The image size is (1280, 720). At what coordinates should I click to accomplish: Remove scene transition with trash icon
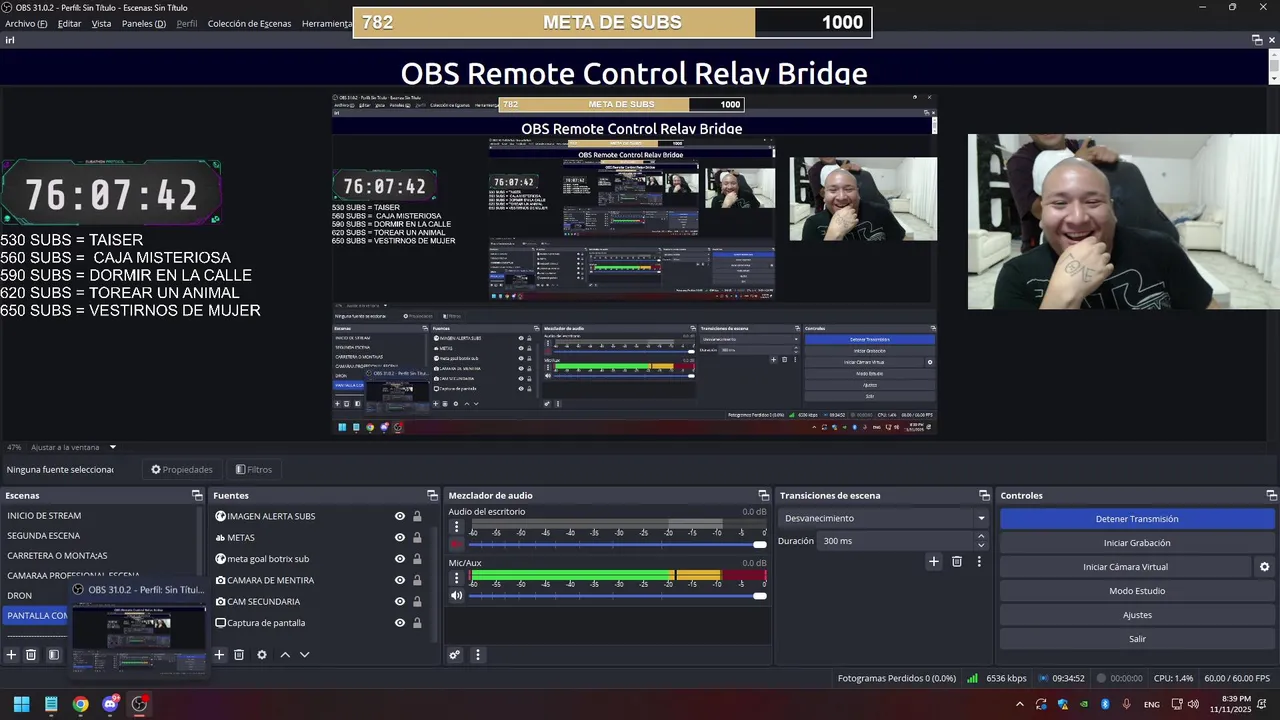(957, 562)
